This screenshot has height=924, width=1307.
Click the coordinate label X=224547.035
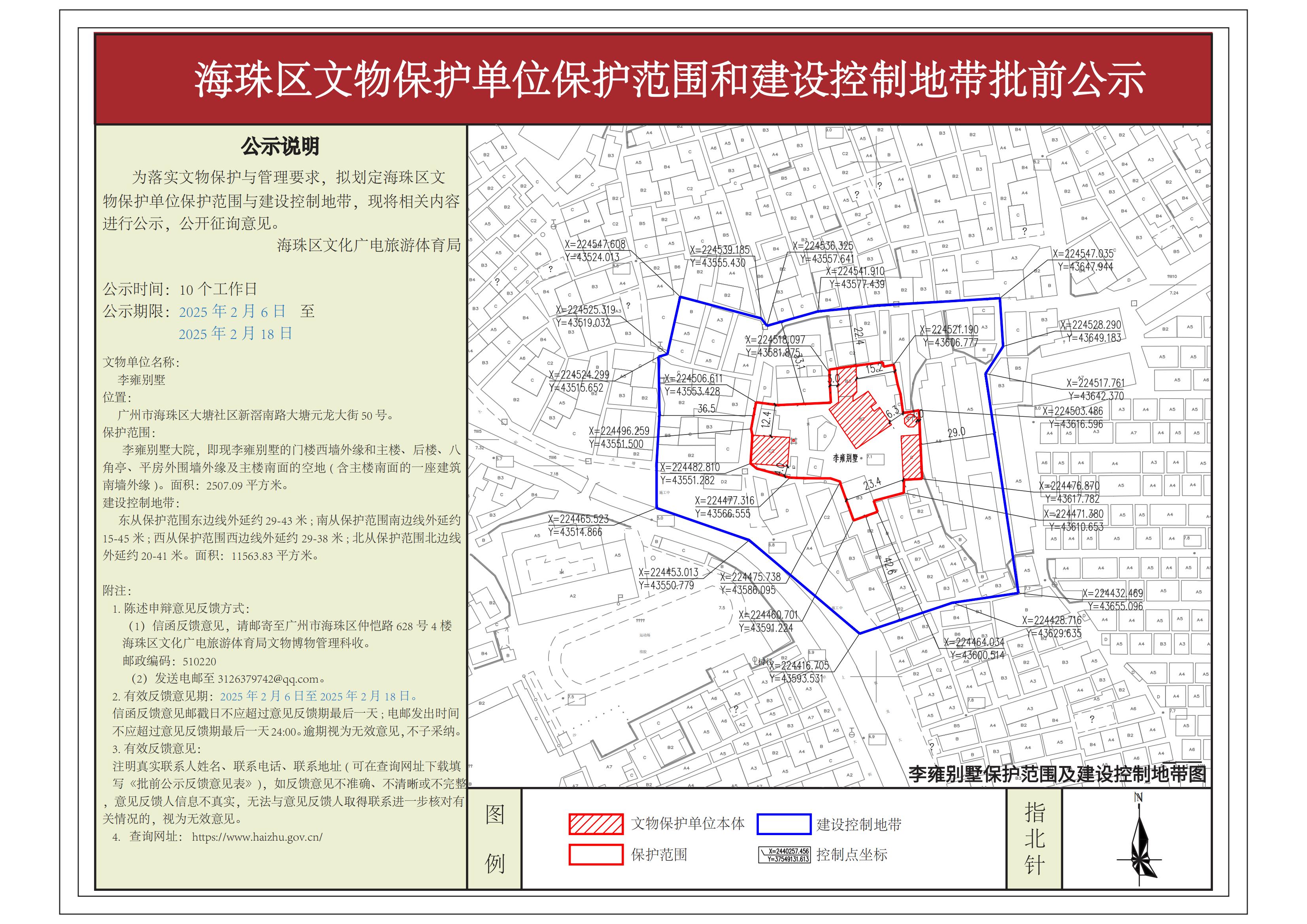click(x=1083, y=254)
